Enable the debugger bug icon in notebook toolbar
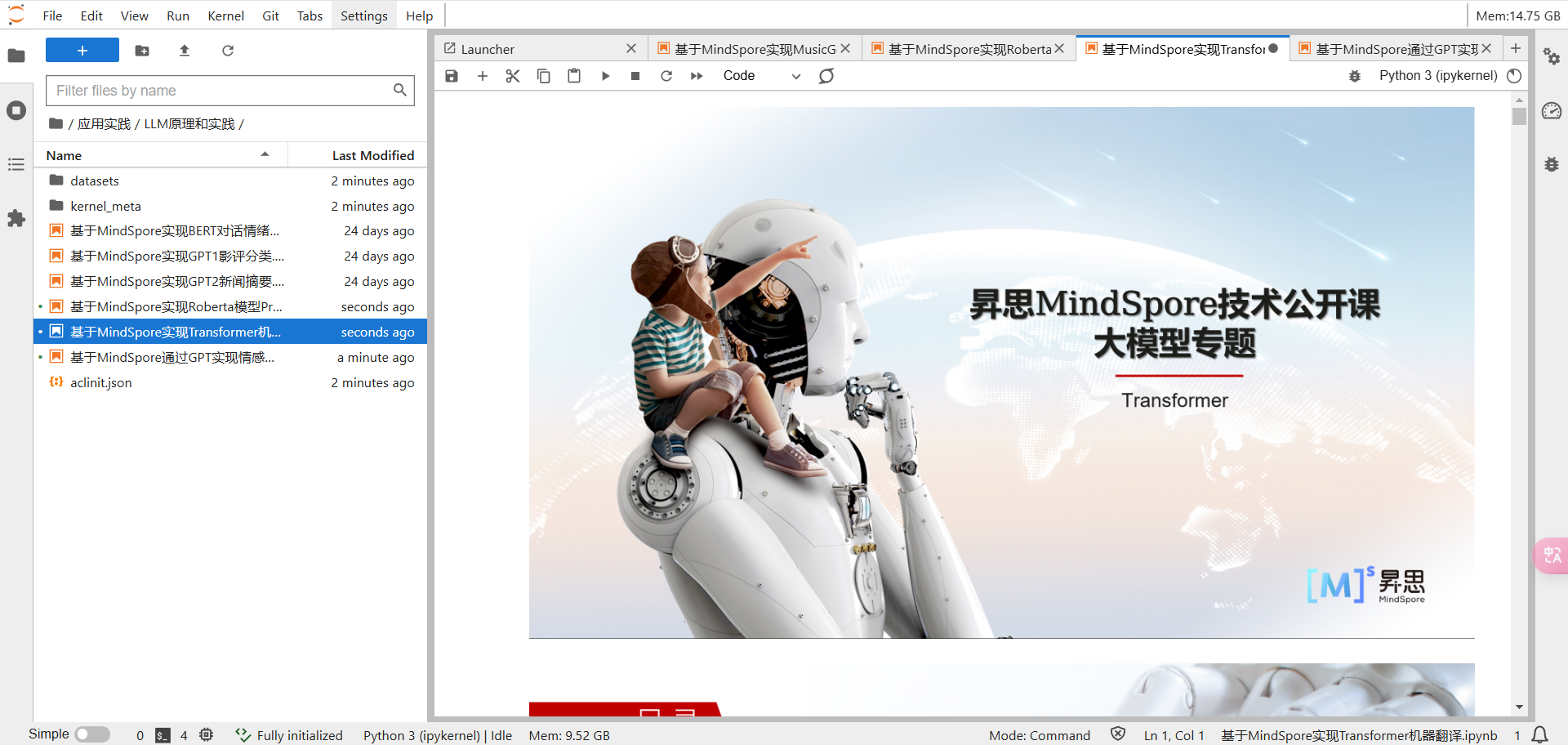This screenshot has width=1568, height=745. [x=1355, y=76]
